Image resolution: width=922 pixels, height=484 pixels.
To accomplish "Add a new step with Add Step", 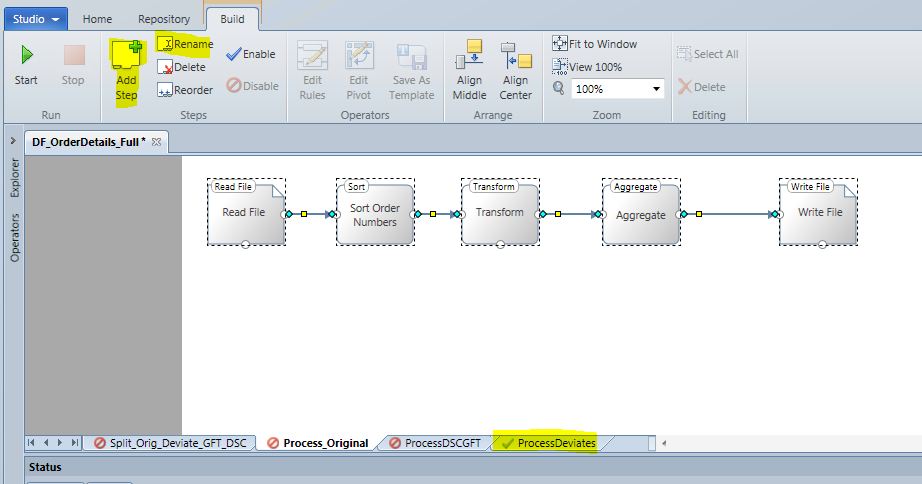I will pos(126,72).
